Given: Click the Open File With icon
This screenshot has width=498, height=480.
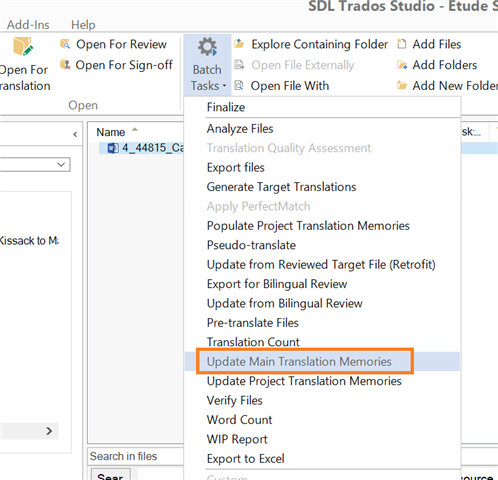Looking at the screenshot, I should pyautogui.click(x=239, y=86).
